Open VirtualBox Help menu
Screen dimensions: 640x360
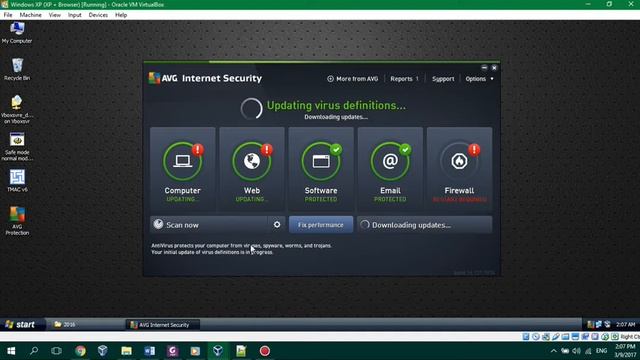(x=121, y=15)
